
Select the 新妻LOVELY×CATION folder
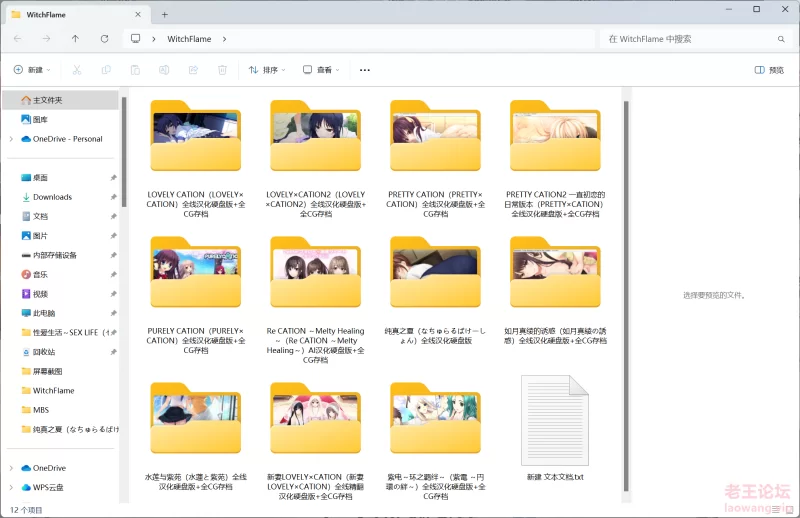[x=316, y=441]
